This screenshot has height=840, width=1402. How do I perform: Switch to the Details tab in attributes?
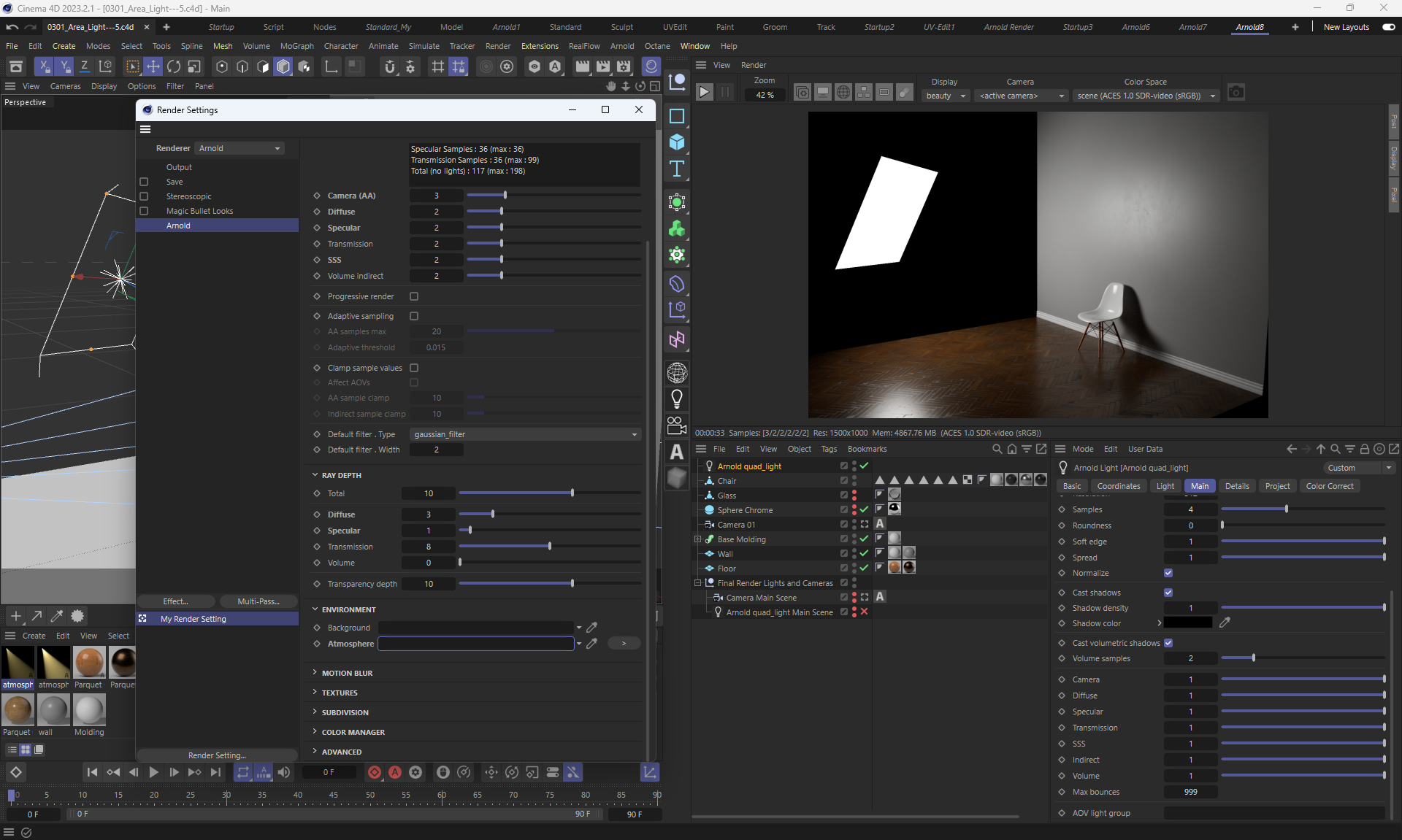1236,486
